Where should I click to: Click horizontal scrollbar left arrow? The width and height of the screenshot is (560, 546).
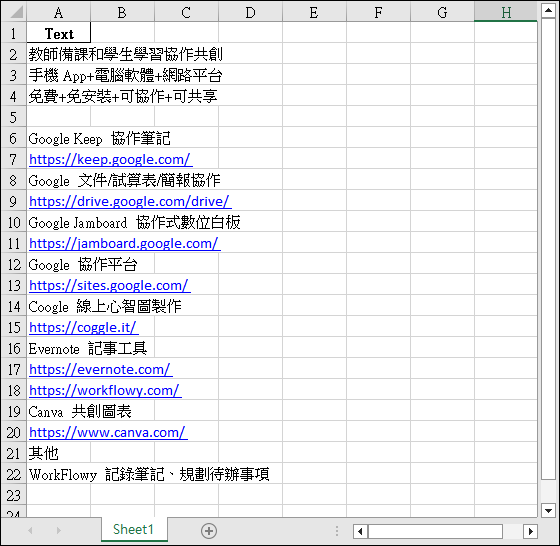(x=360, y=531)
